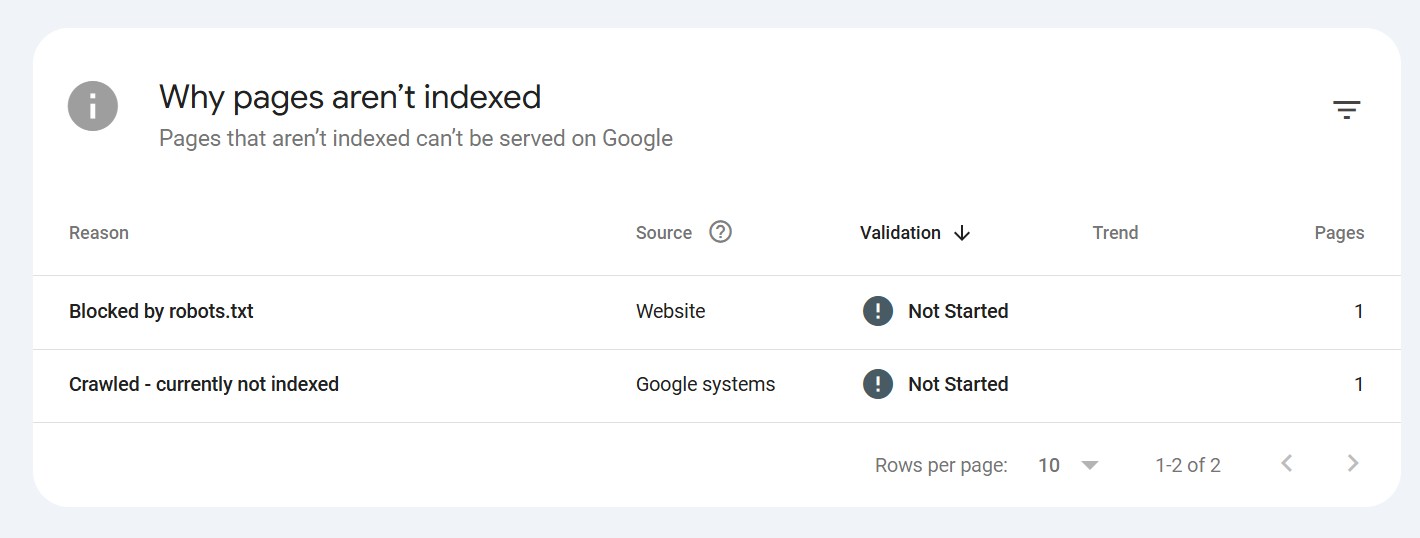Click the robots.txt row warning icon
Image resolution: width=1420 pixels, height=538 pixels.
click(x=877, y=311)
